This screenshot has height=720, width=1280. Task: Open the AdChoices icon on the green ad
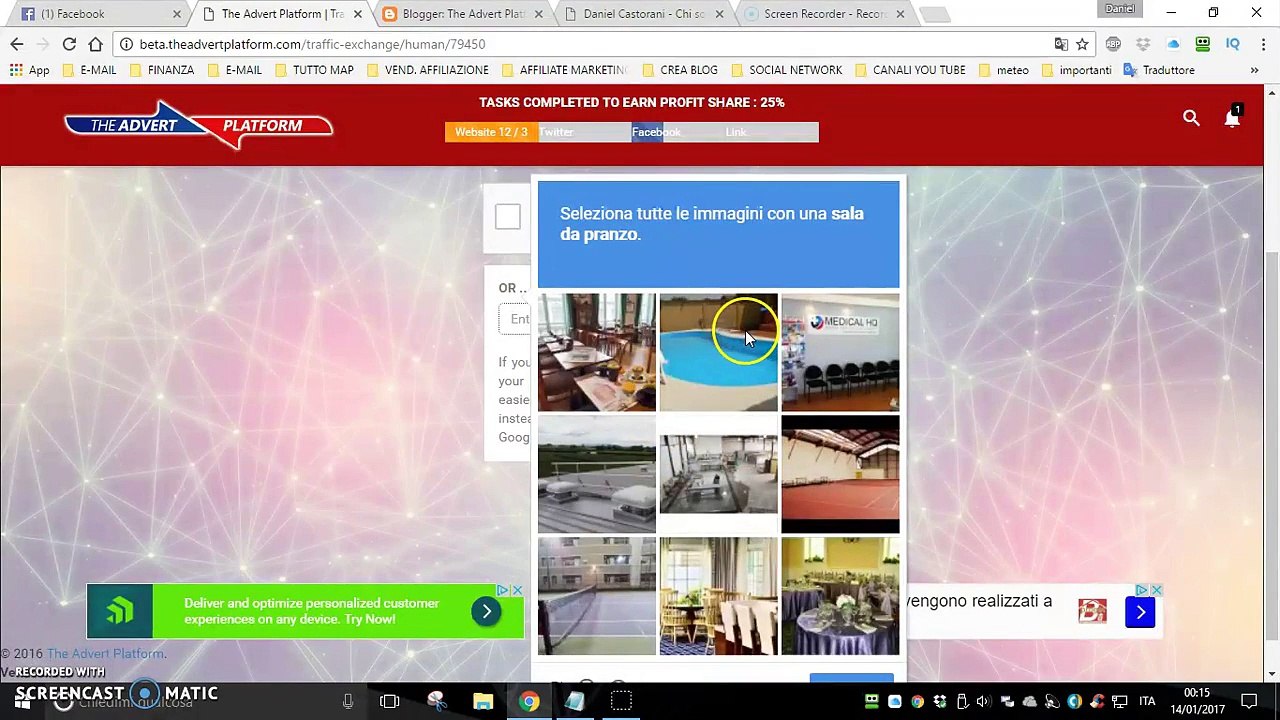click(x=503, y=590)
